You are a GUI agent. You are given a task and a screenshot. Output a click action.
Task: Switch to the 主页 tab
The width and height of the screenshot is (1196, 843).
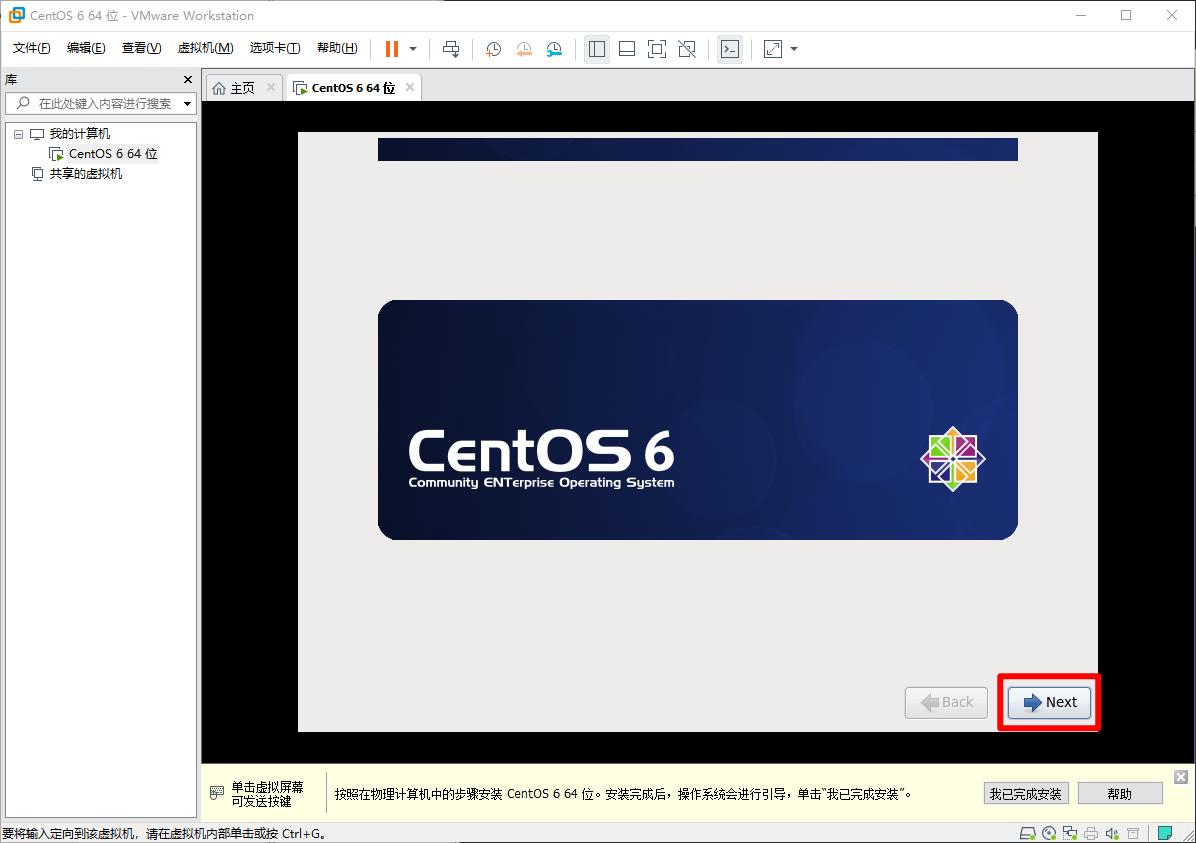tap(240, 87)
